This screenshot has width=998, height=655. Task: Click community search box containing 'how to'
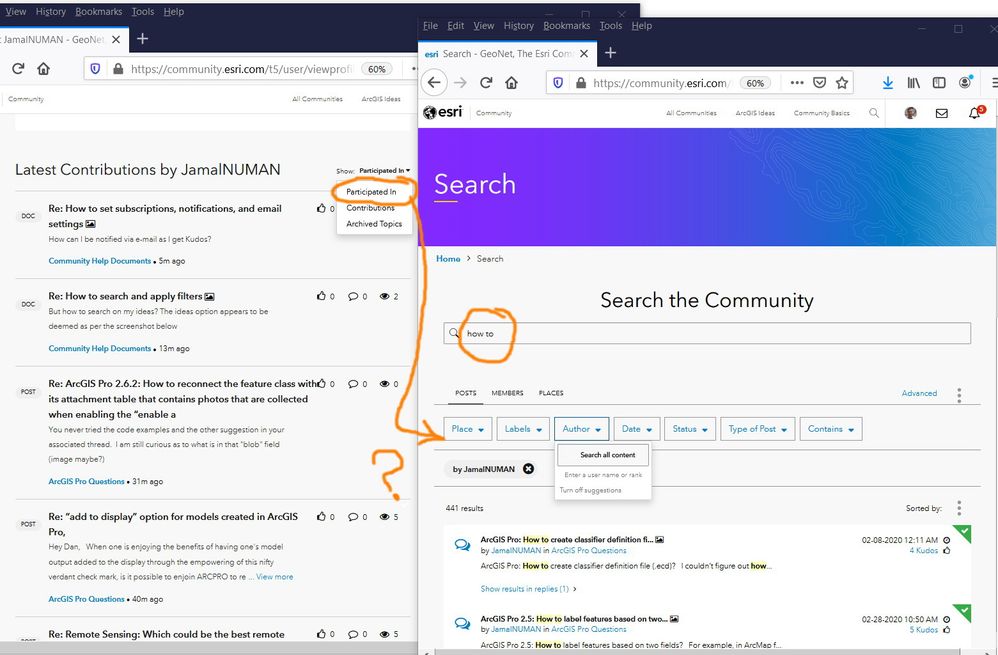tap(707, 333)
